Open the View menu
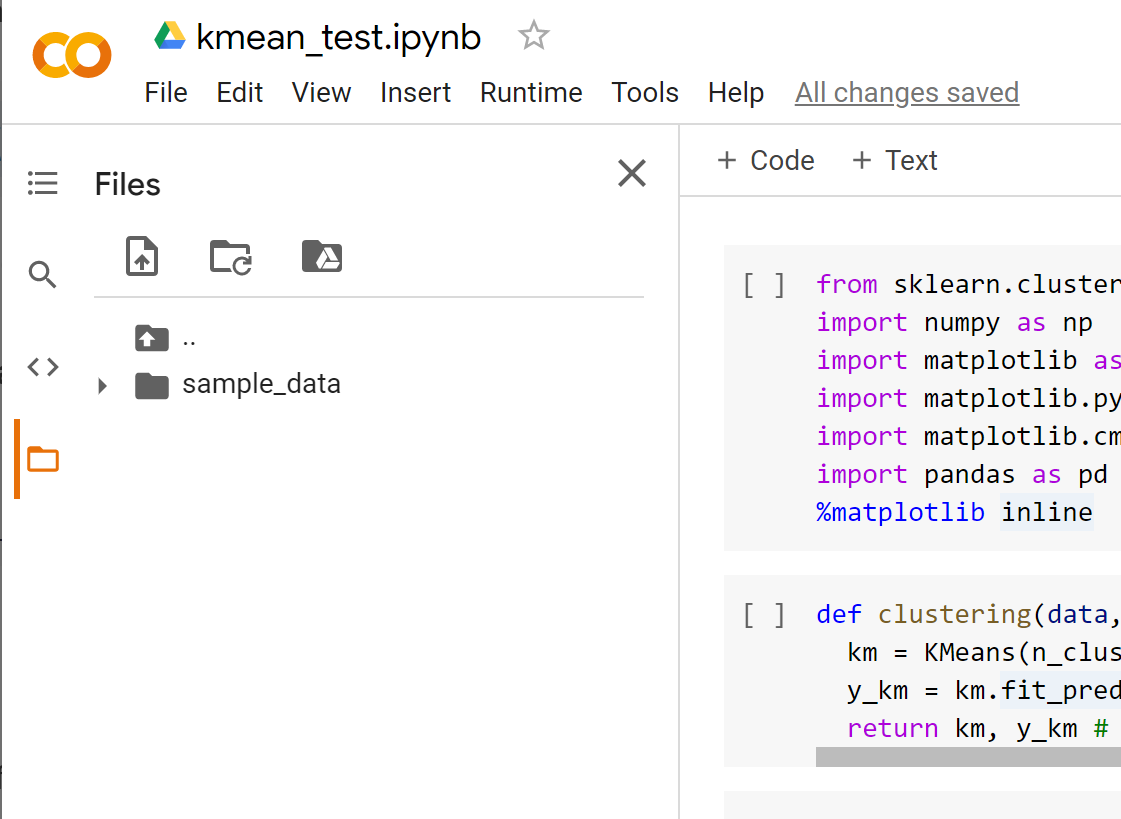 coord(321,93)
